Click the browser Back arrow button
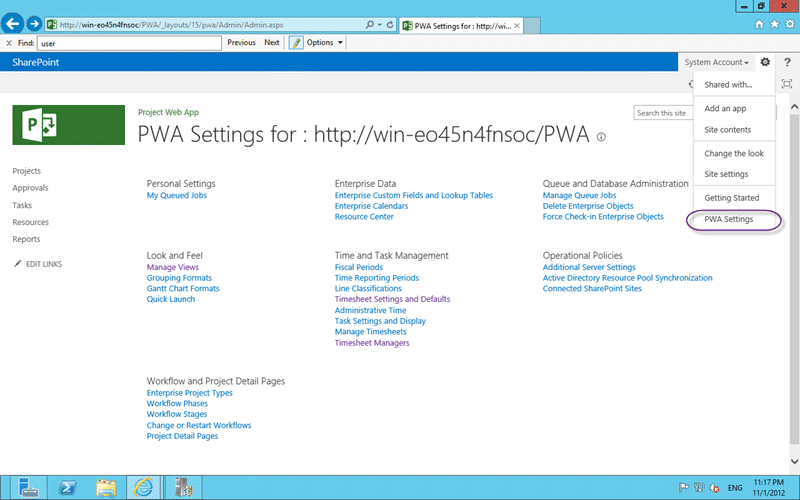 pos(12,23)
